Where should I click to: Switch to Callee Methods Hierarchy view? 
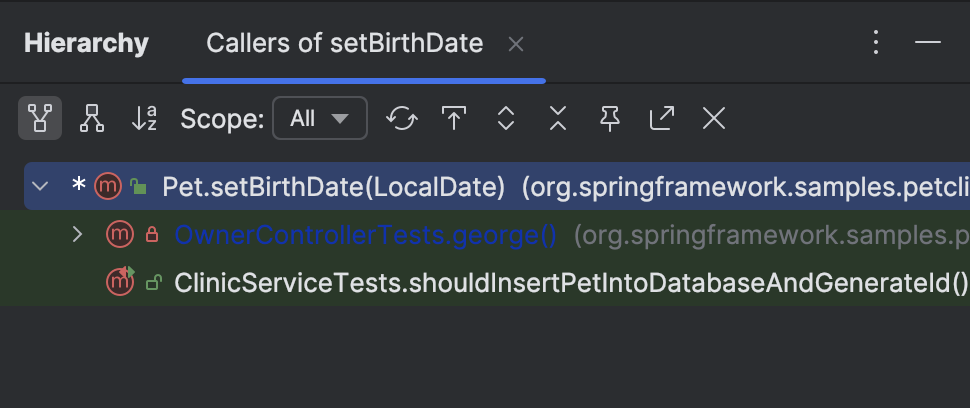pyautogui.click(x=92, y=119)
